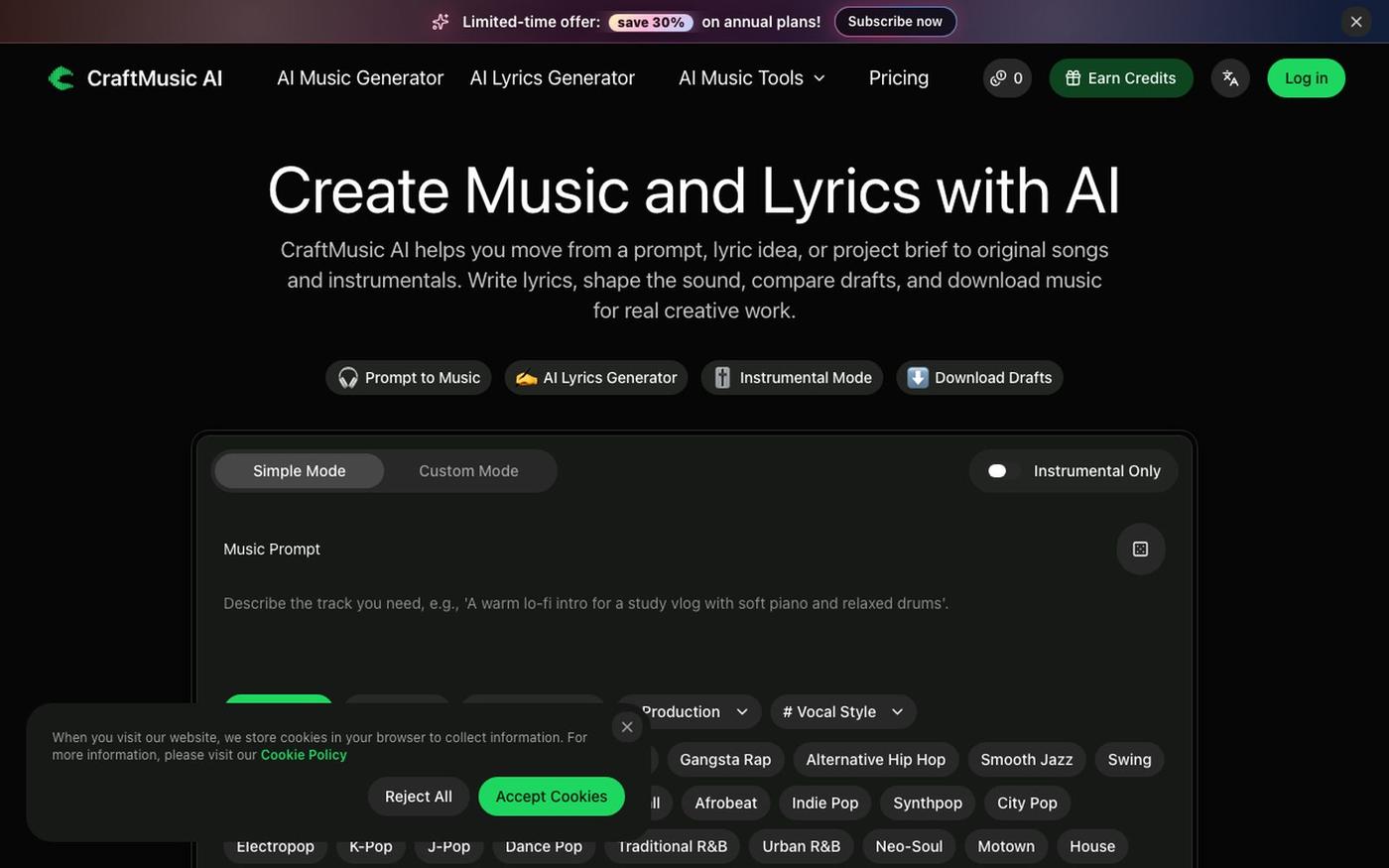Open the Production dropdown
Viewport: 1389px width, 868px height.
[691, 712]
